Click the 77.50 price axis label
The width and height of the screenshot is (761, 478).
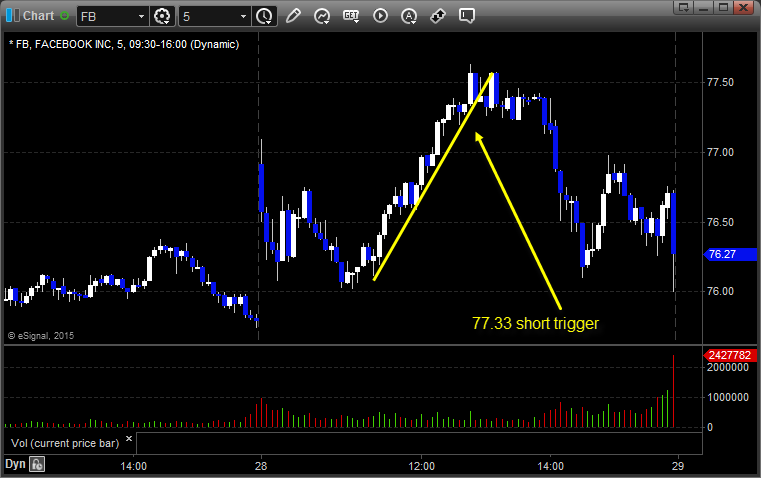[x=720, y=82]
